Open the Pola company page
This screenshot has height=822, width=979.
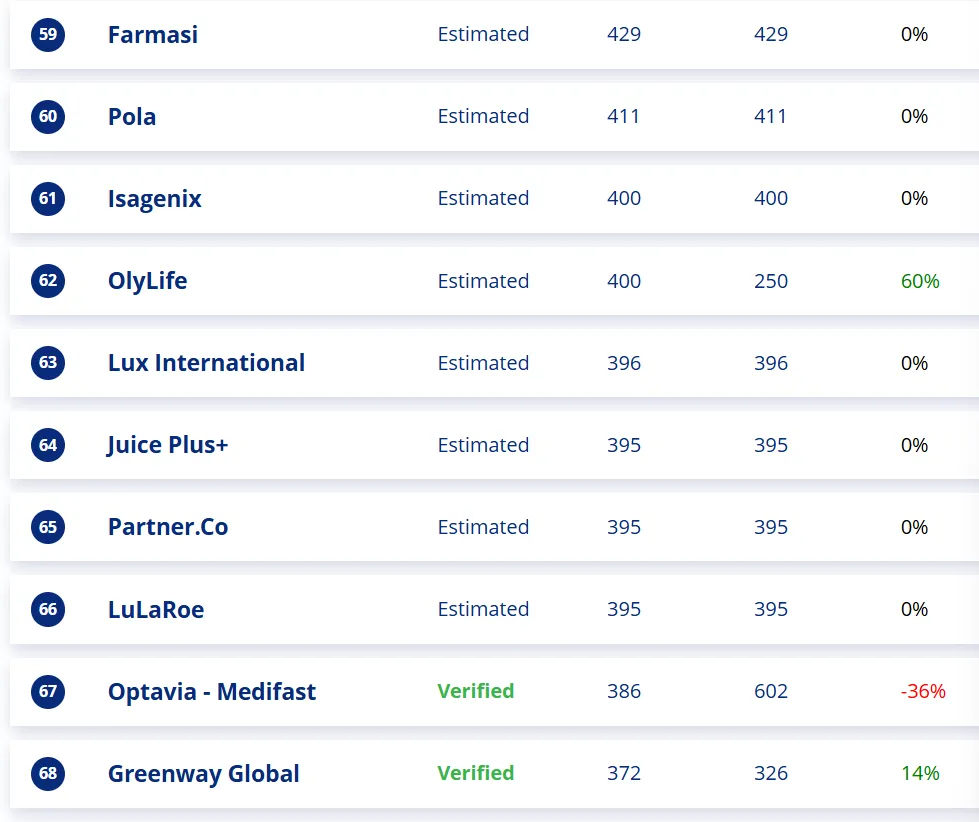(132, 117)
